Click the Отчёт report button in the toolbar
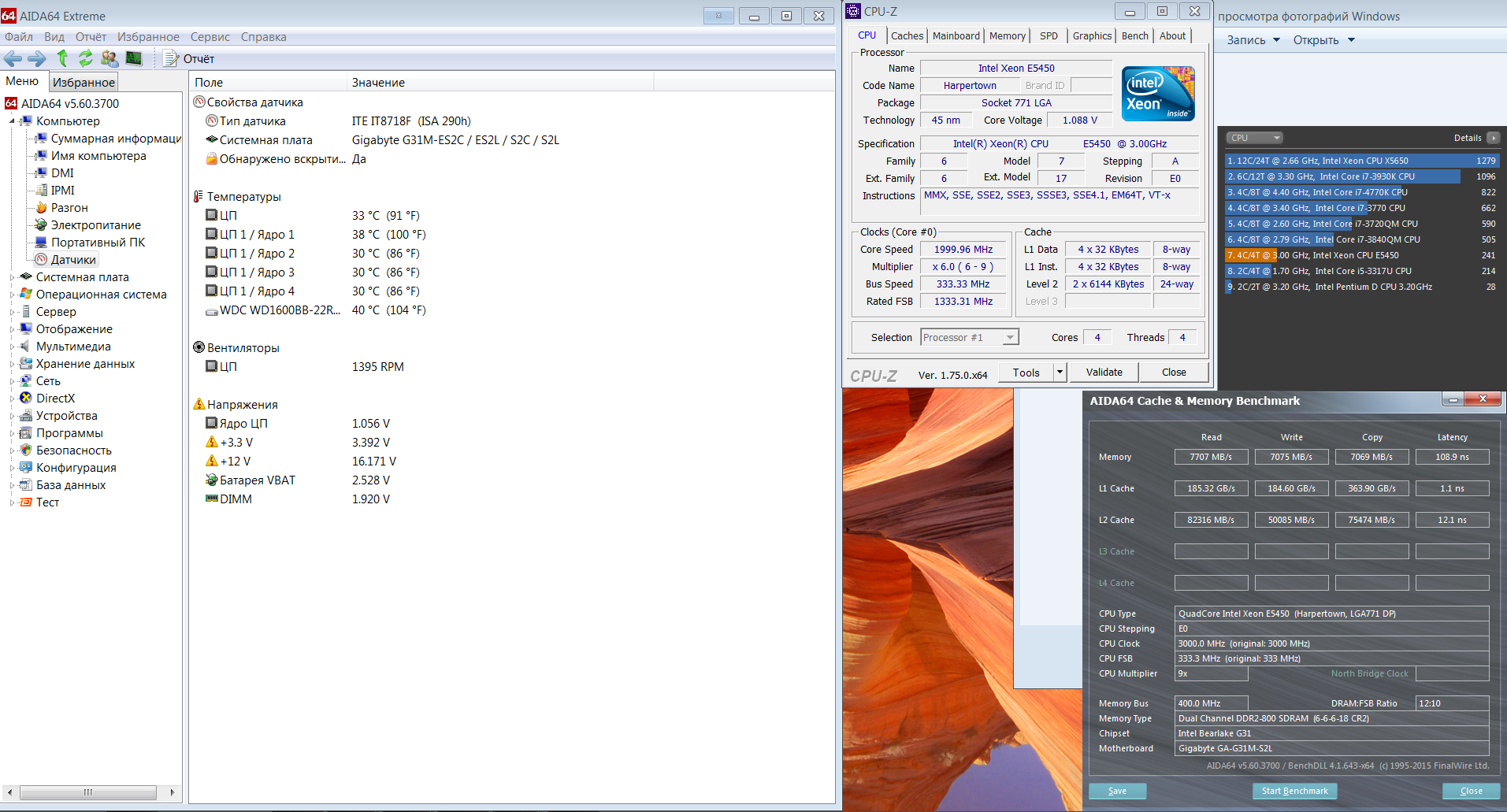The image size is (1507, 812). coord(189,58)
